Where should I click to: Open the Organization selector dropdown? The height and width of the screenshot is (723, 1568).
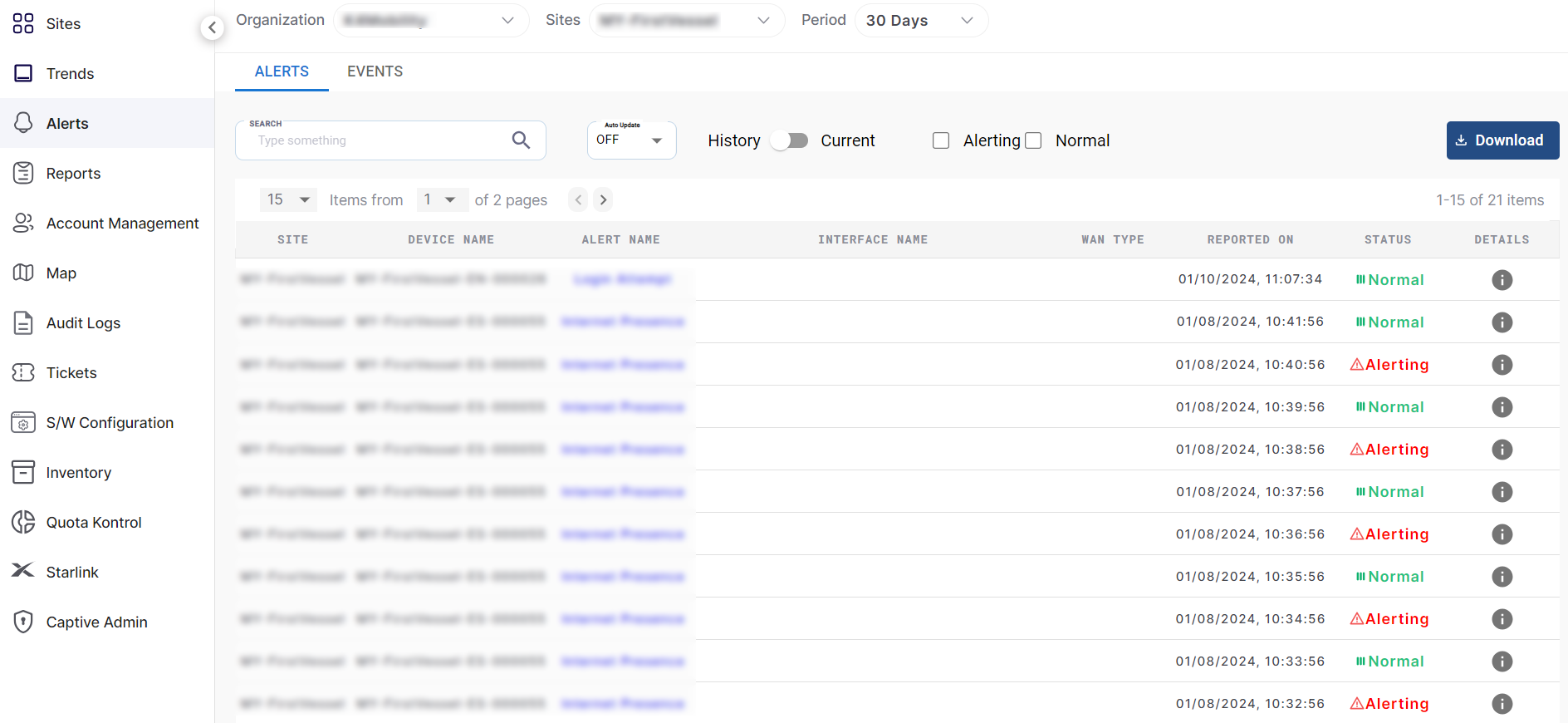[430, 21]
